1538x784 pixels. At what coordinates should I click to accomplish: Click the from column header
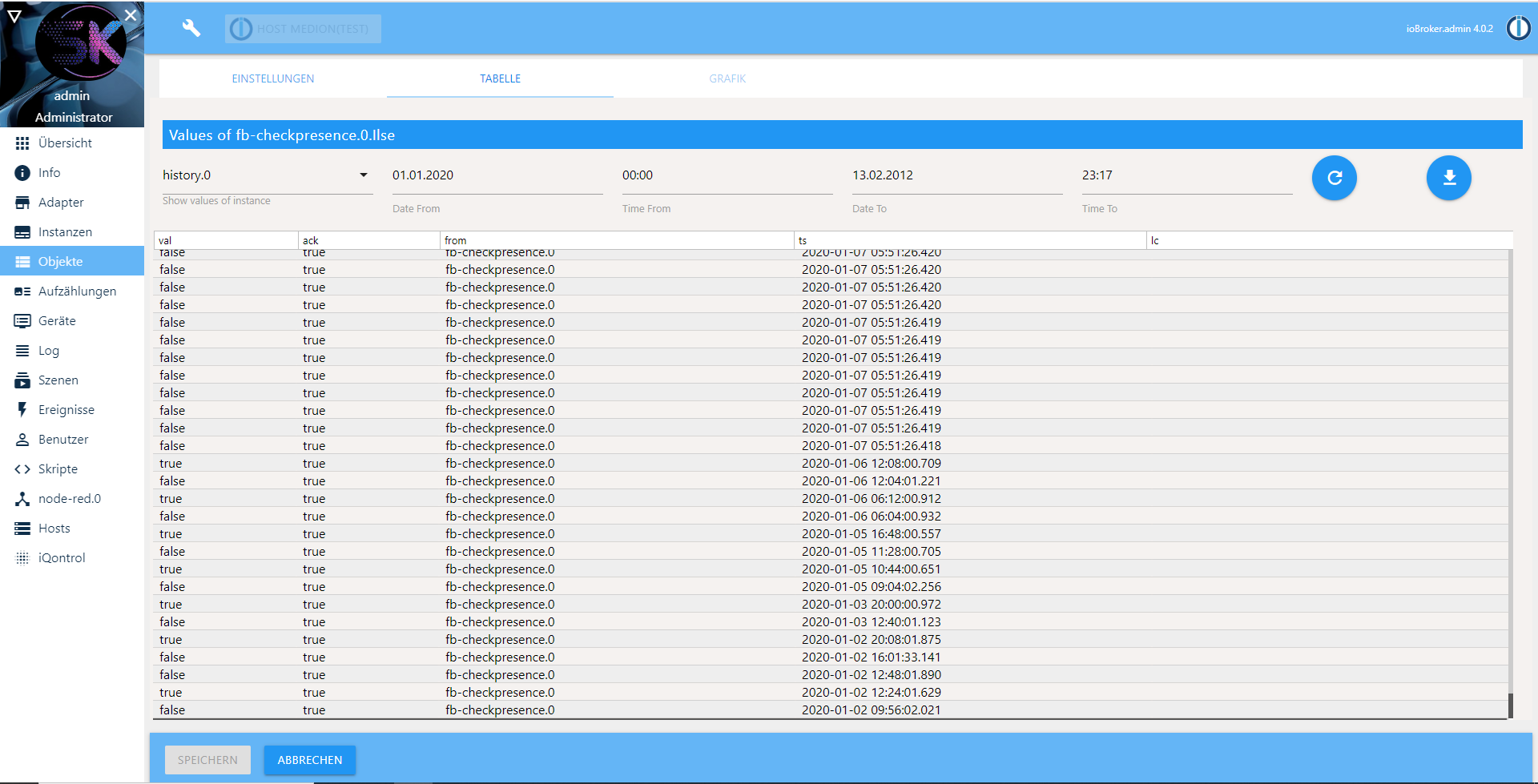point(618,240)
